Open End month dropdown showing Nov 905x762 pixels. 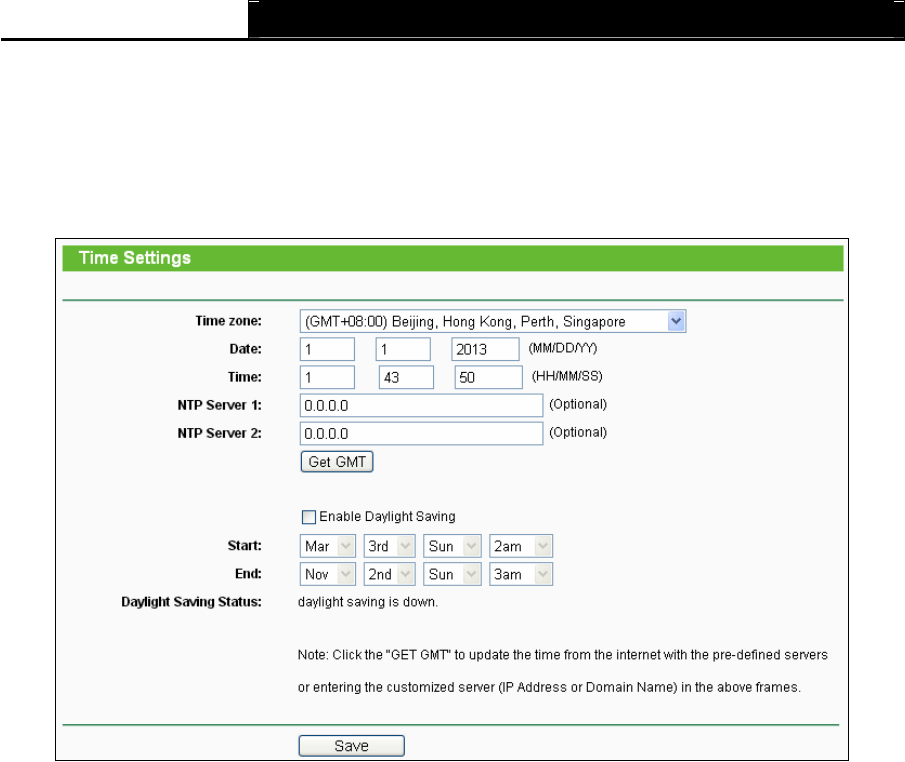(327, 574)
